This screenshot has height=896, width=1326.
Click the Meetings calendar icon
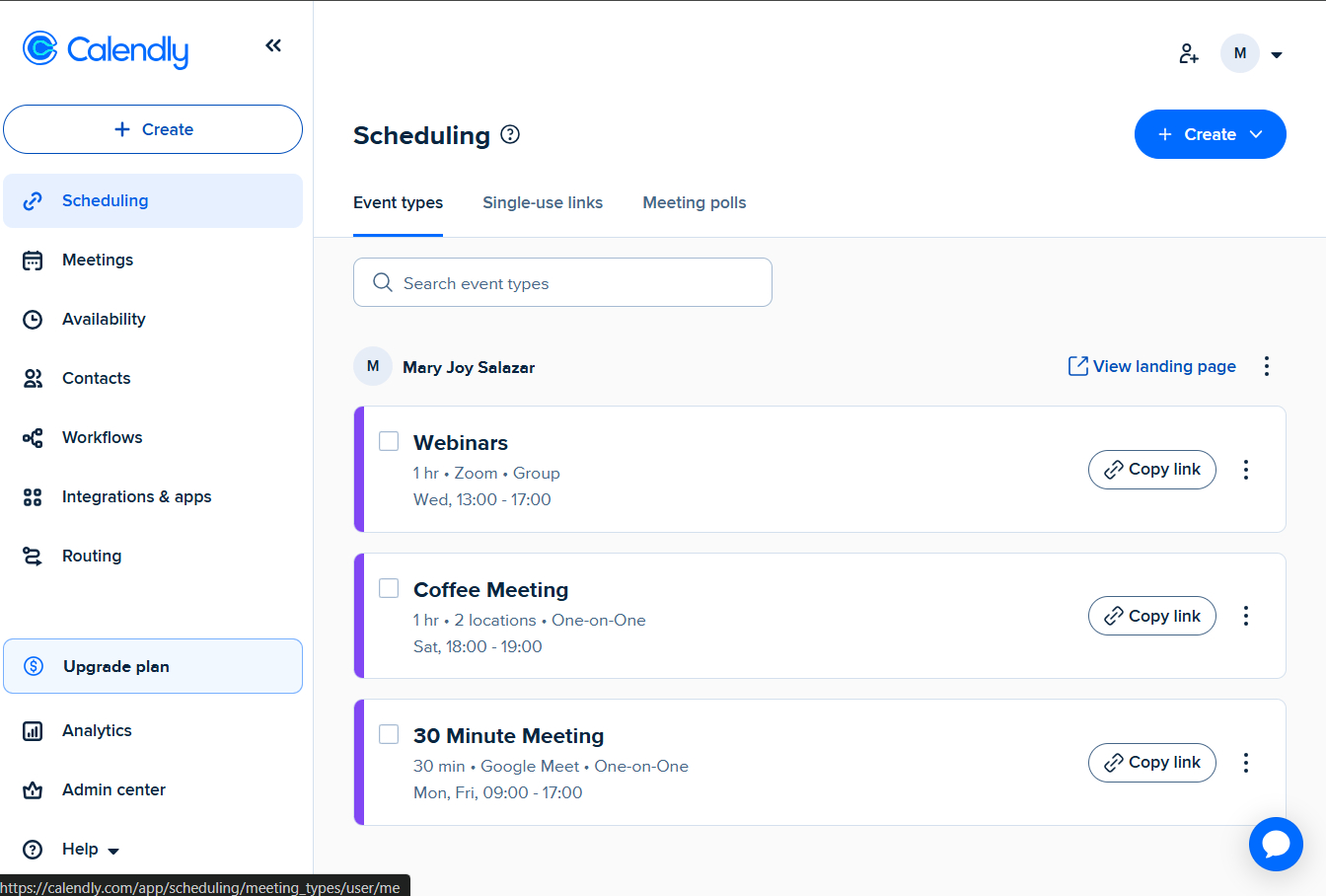click(x=33, y=261)
